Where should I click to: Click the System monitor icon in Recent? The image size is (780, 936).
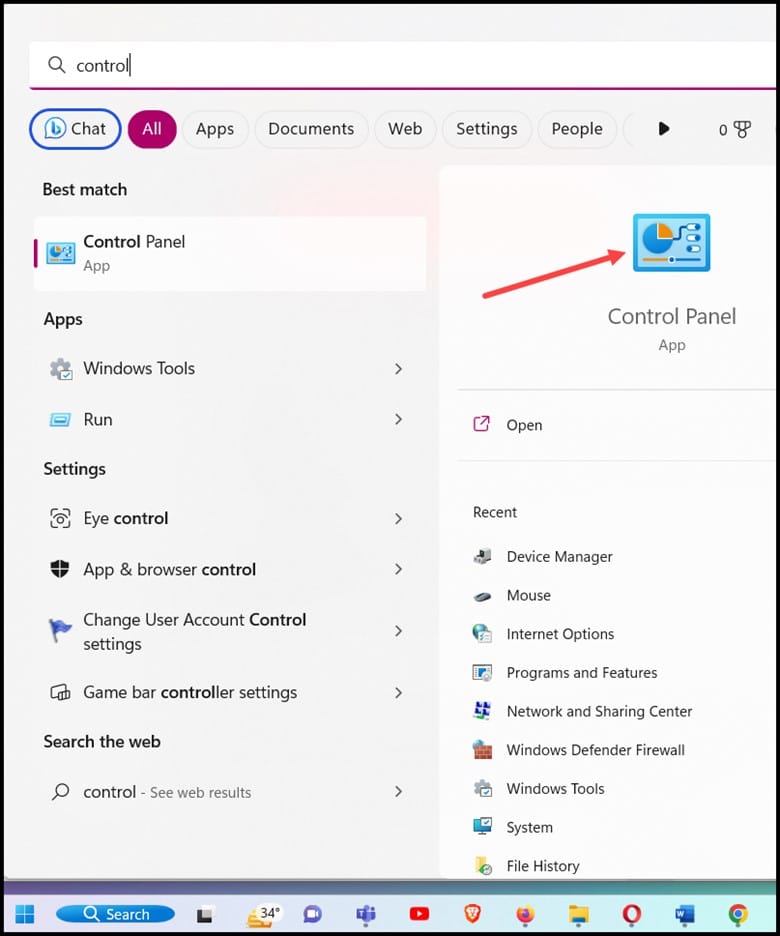pos(482,827)
